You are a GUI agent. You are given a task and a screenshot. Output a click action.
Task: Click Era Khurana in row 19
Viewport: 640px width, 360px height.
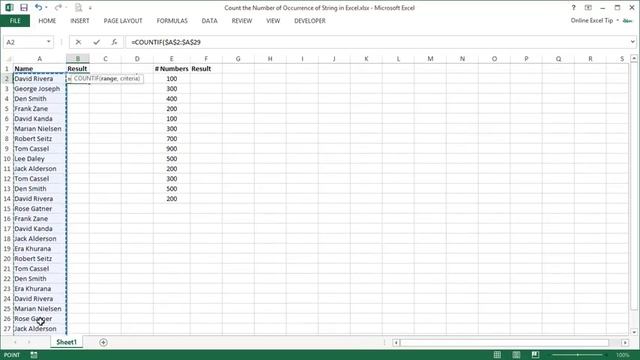(x=40, y=249)
